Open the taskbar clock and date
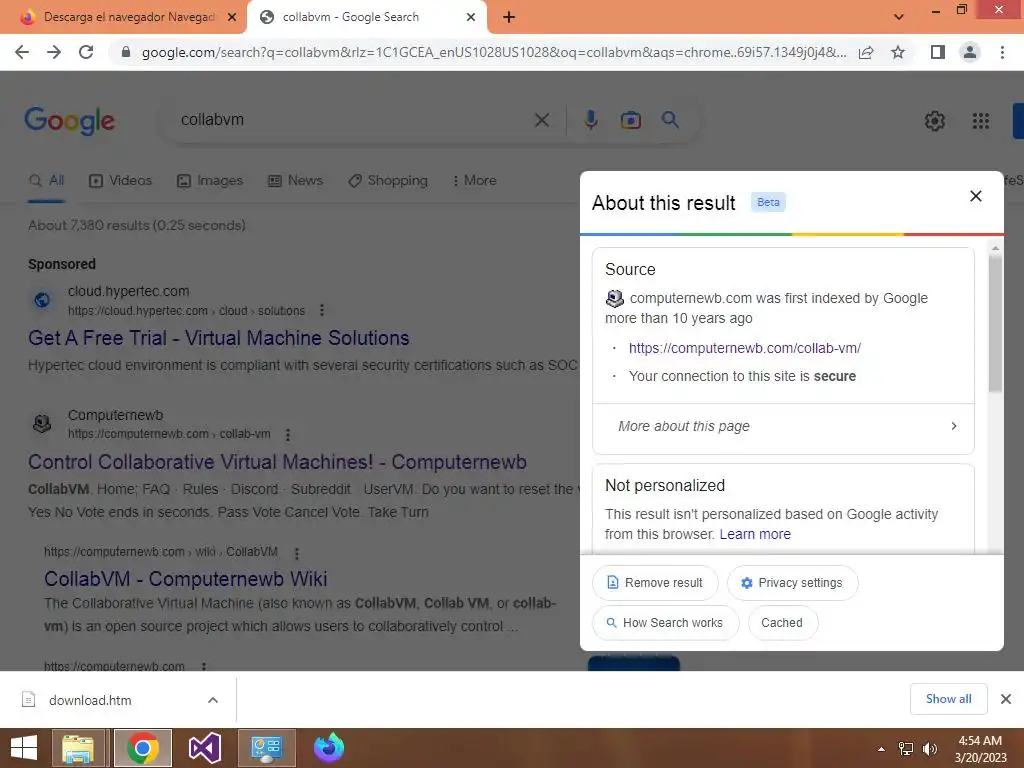Image resolution: width=1024 pixels, height=768 pixels. (980, 749)
